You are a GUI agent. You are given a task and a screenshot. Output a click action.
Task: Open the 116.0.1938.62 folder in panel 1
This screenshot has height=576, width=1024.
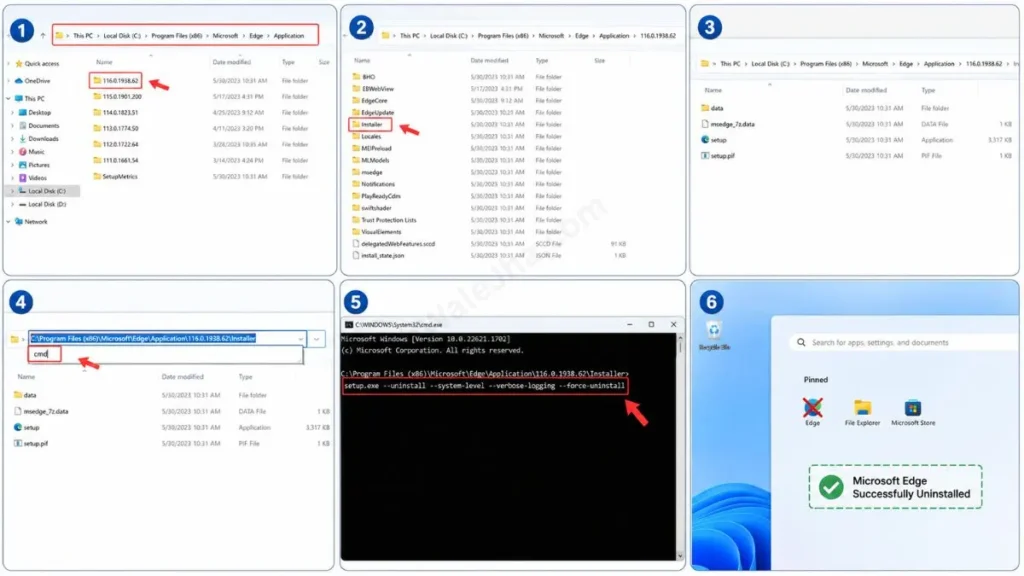[116, 80]
